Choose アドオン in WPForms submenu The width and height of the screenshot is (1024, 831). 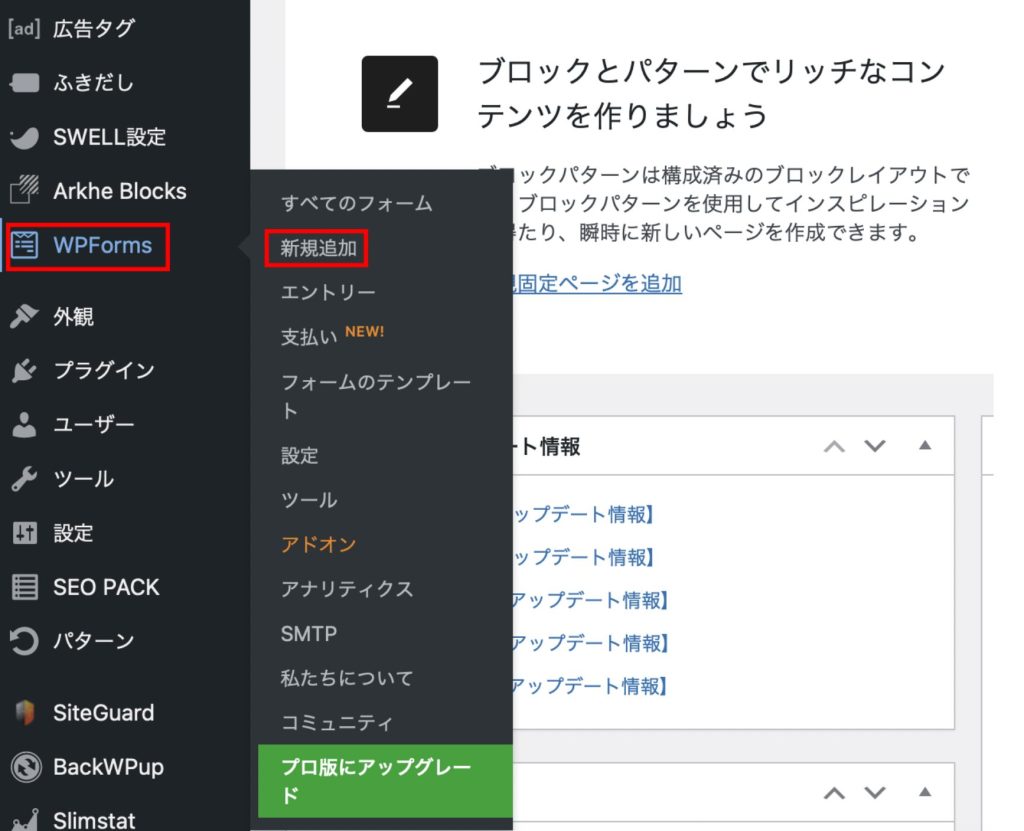318,544
